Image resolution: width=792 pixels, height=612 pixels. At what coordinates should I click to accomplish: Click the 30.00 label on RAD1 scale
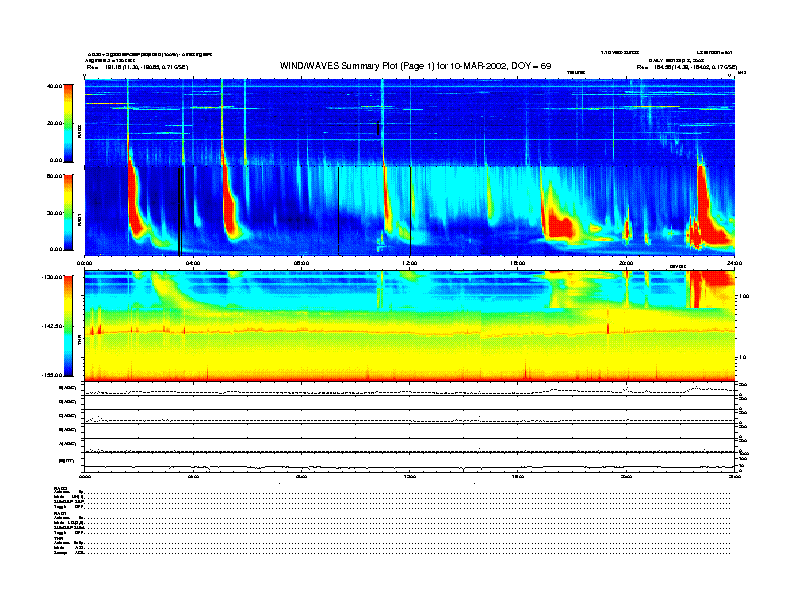click(54, 213)
